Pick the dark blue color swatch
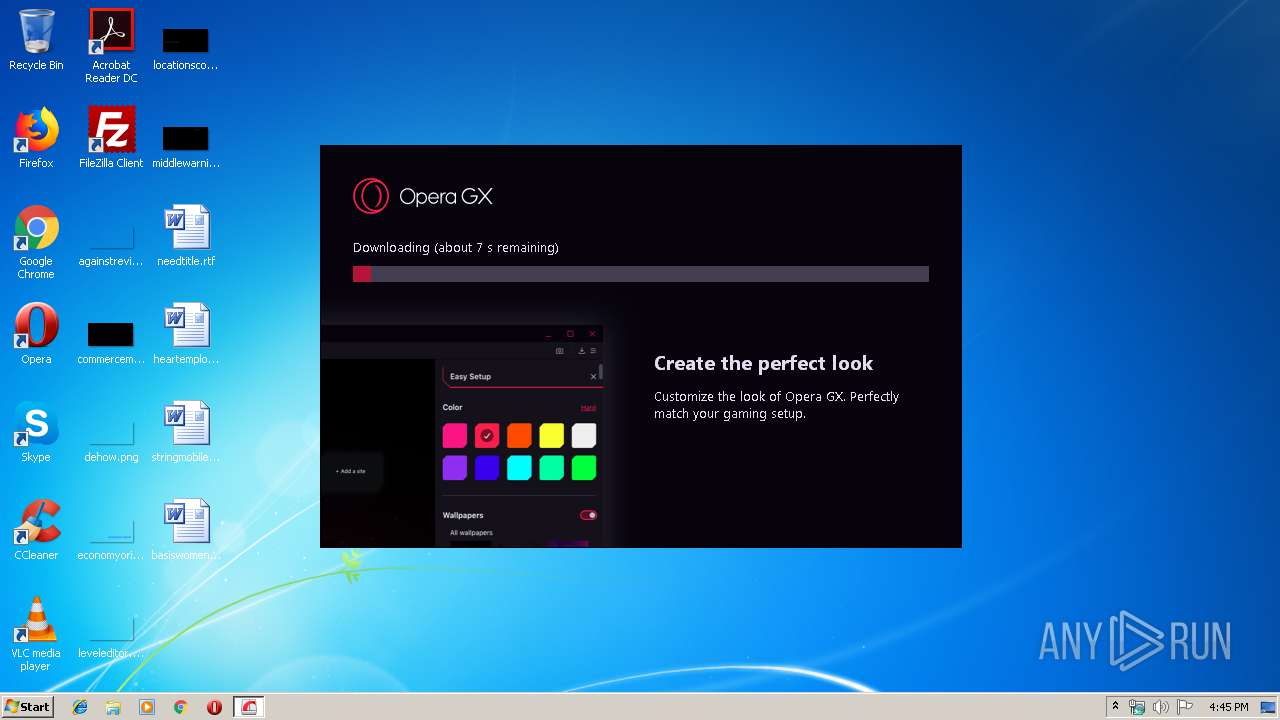 pyautogui.click(x=487, y=468)
